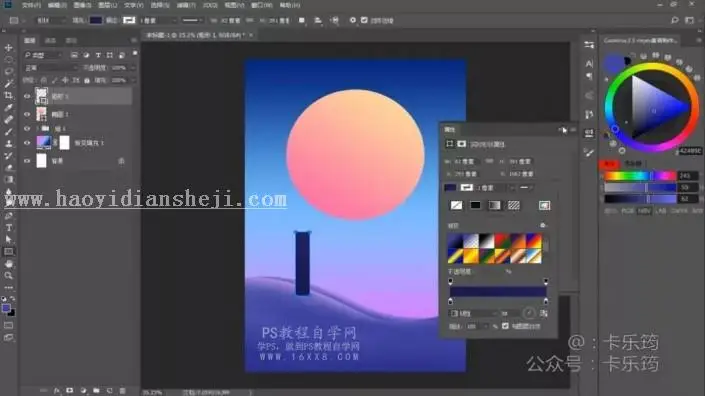Choose gradient fill type in Properties
This screenshot has width=705, height=396.
click(495, 205)
